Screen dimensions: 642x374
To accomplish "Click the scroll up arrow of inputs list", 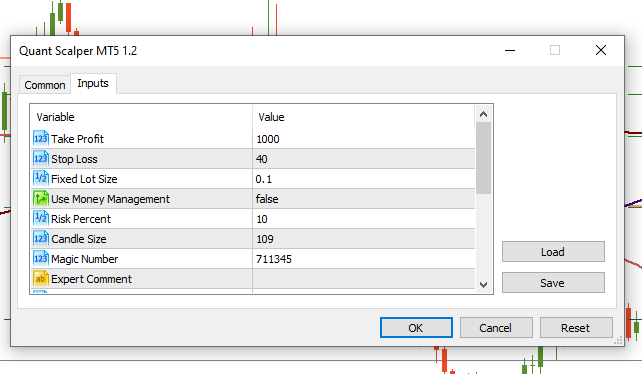I will (483, 114).
